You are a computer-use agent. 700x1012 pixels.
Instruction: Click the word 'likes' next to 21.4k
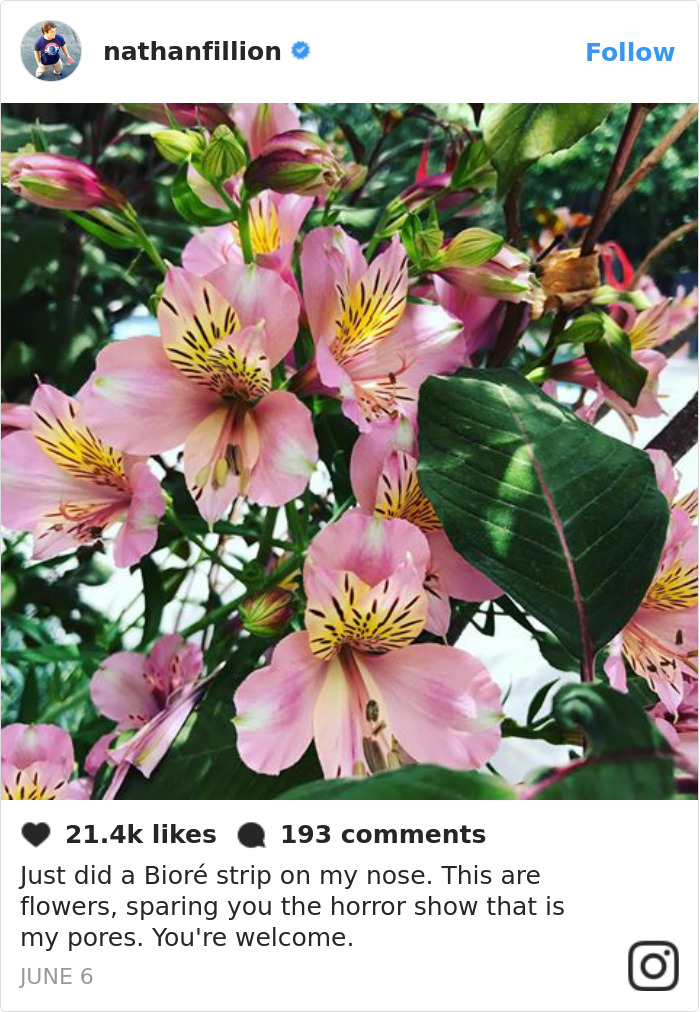[x=185, y=835]
